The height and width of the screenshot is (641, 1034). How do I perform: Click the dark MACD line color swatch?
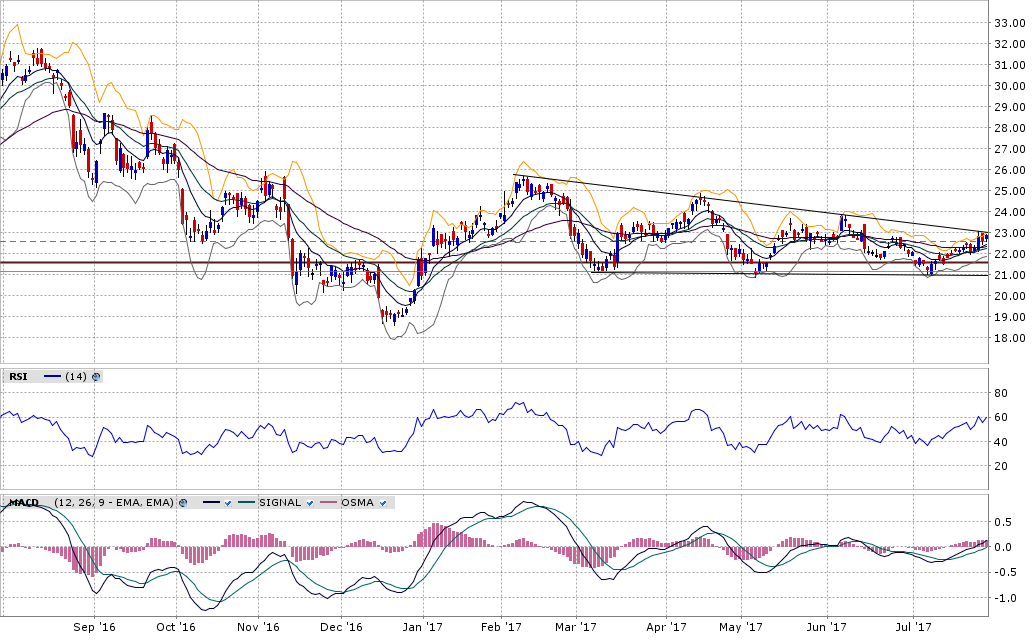click(211, 503)
